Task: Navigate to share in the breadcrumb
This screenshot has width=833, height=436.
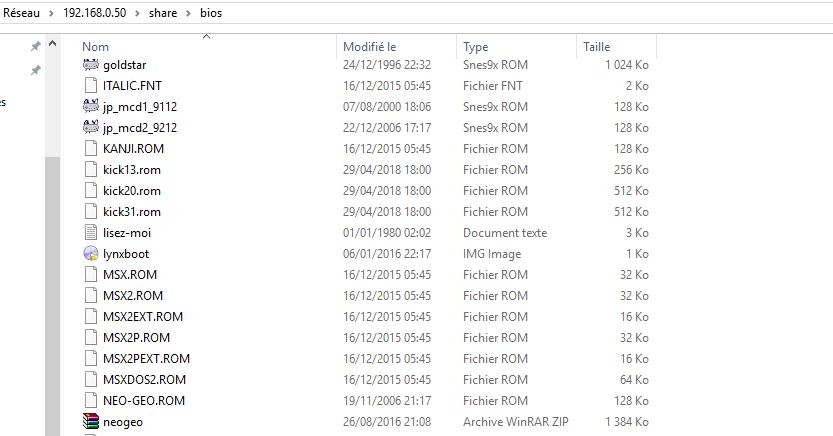Action: point(163,13)
